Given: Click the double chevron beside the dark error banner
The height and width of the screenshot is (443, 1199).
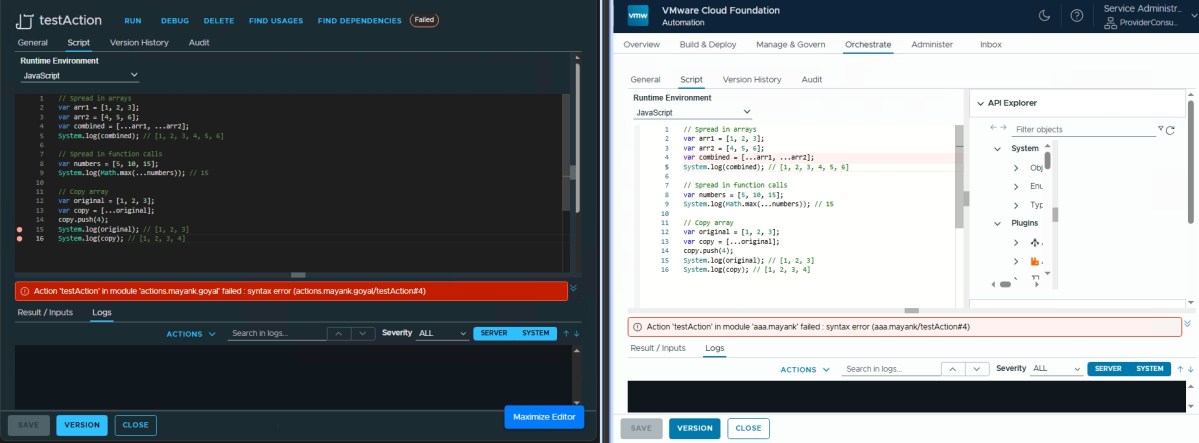Looking at the screenshot, I should (574, 288).
